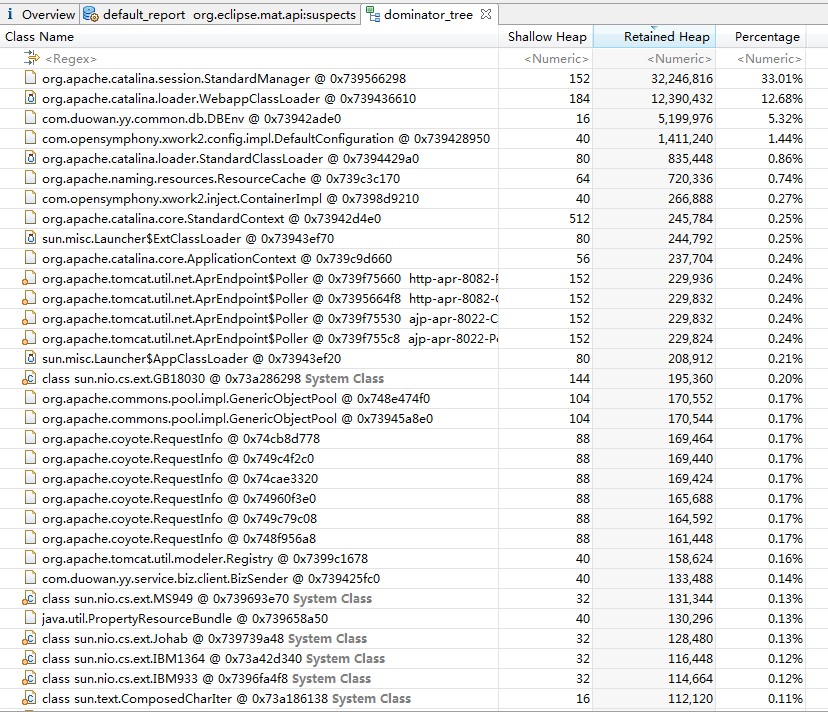Image resolution: width=828 pixels, height=712 pixels.
Task: Switch to the Overview tab
Action: click(40, 14)
